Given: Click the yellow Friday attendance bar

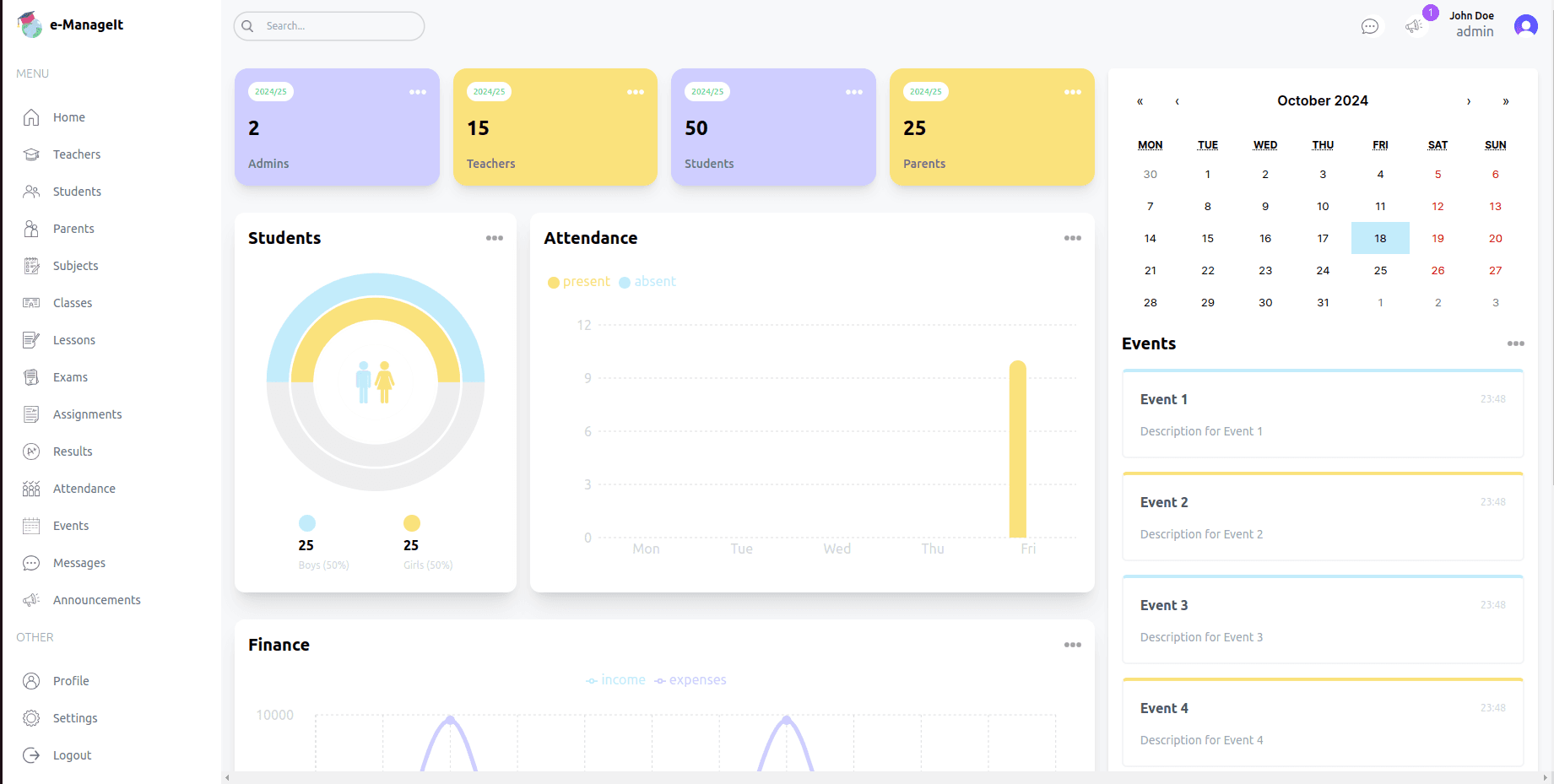Looking at the screenshot, I should click(1018, 450).
